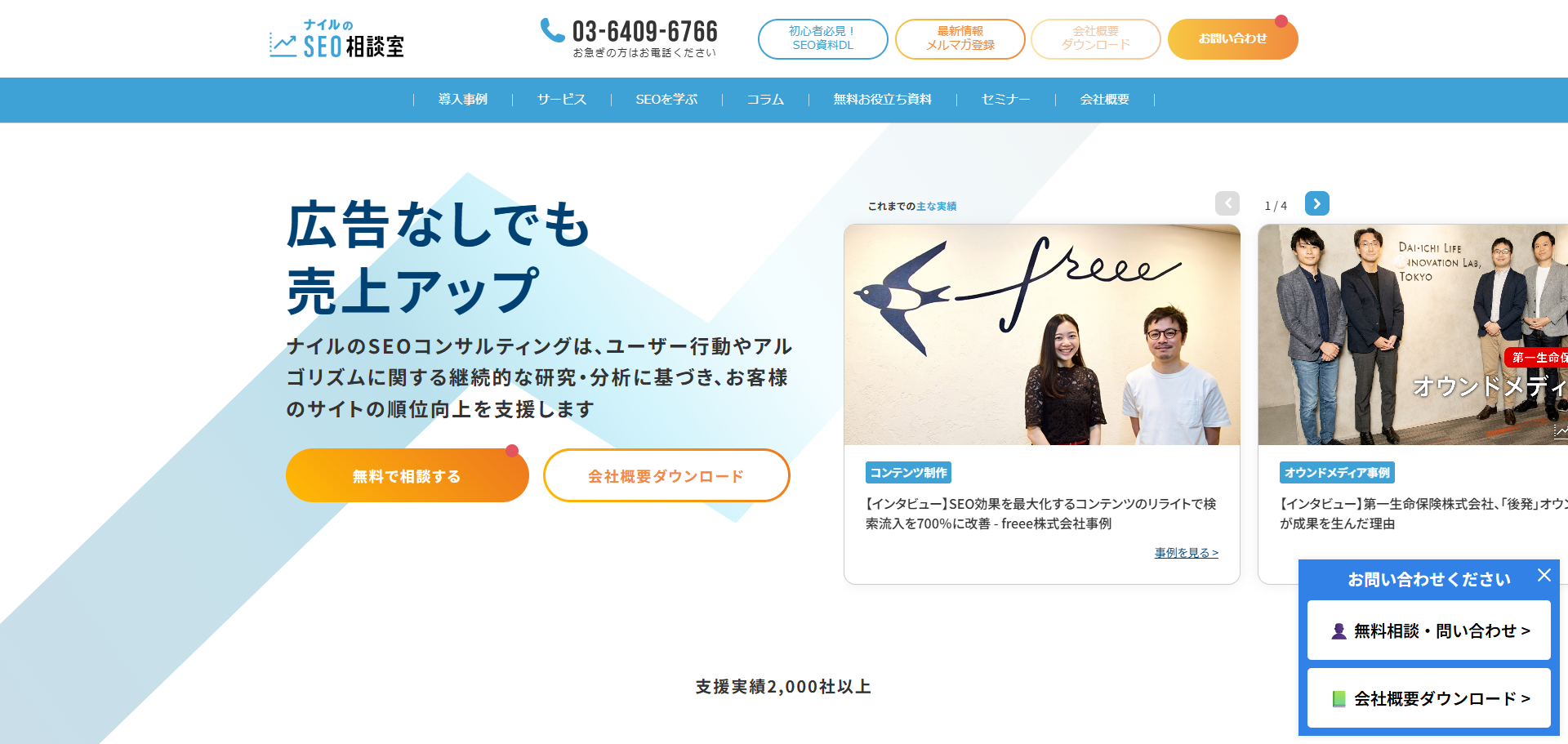Image resolution: width=1568 pixels, height=744 pixels.
Task: Open 無料お役立ち資料 in navigation
Action: click(882, 100)
